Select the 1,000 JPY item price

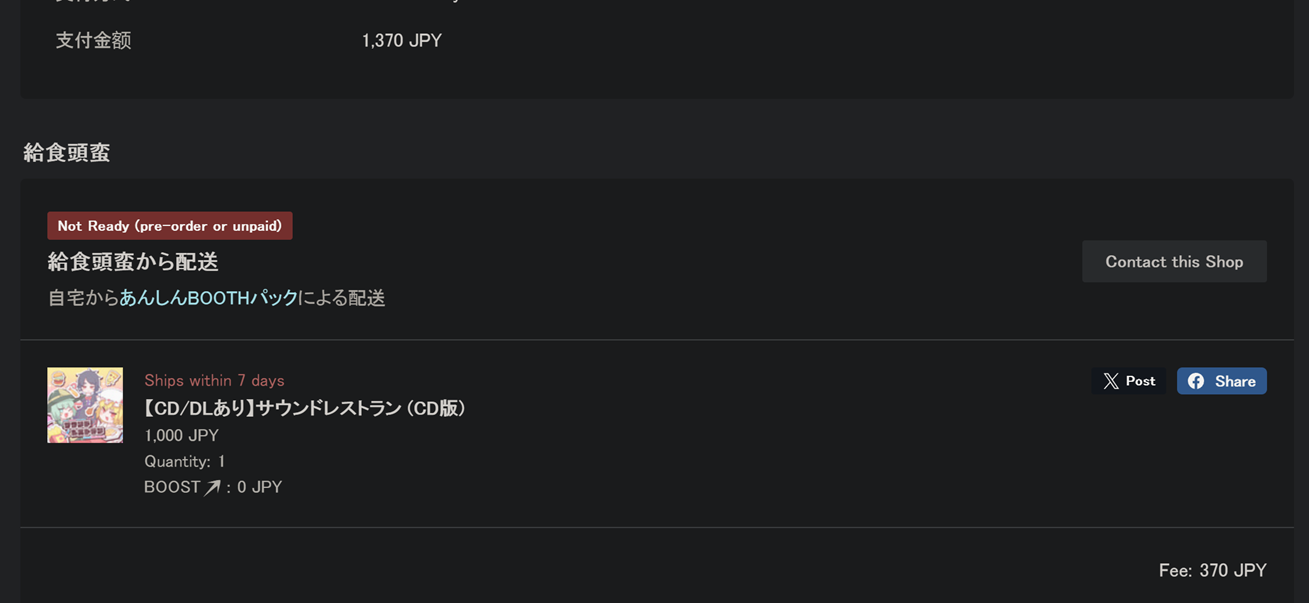click(181, 435)
